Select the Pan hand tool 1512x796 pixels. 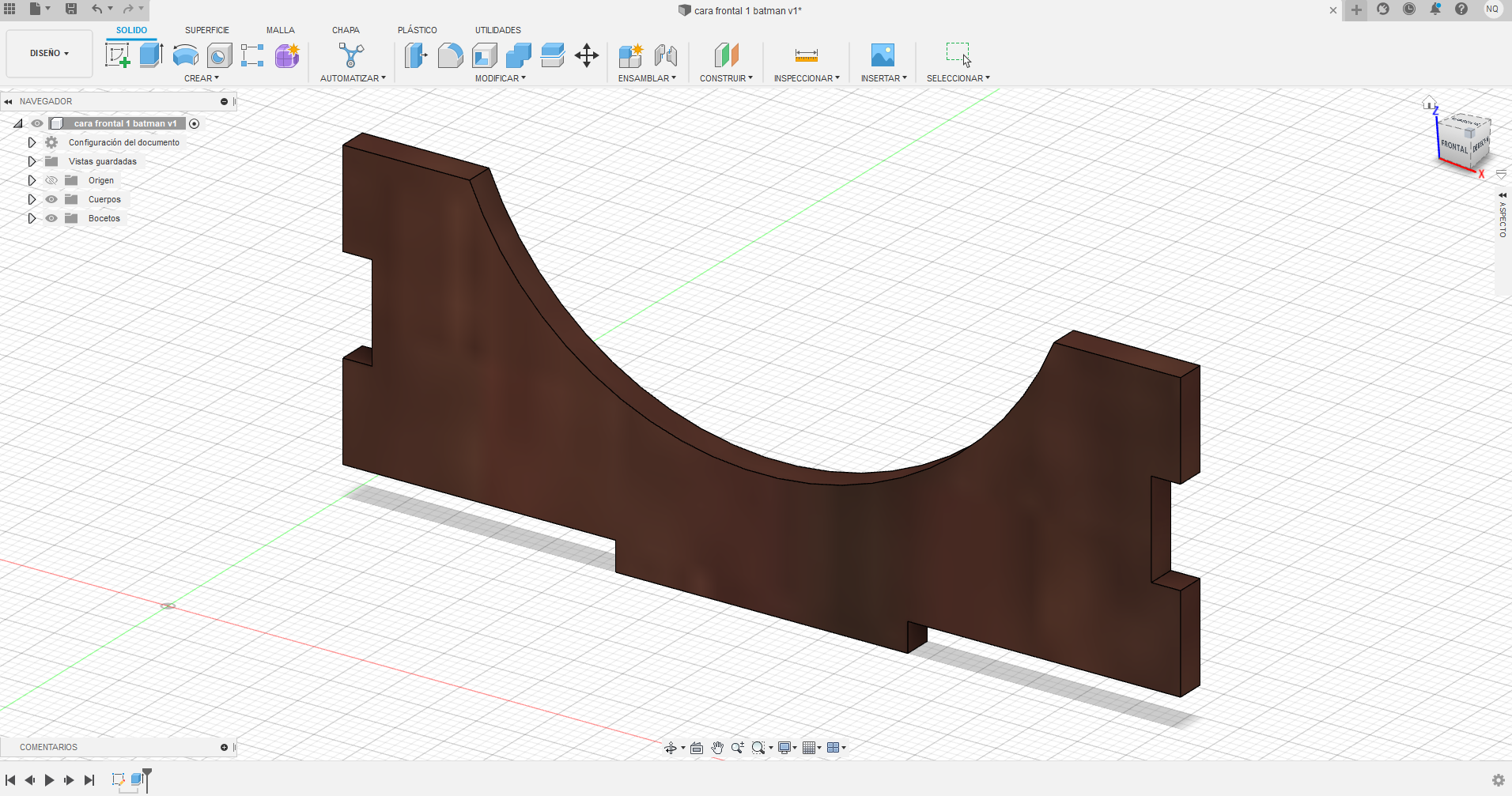point(717,748)
